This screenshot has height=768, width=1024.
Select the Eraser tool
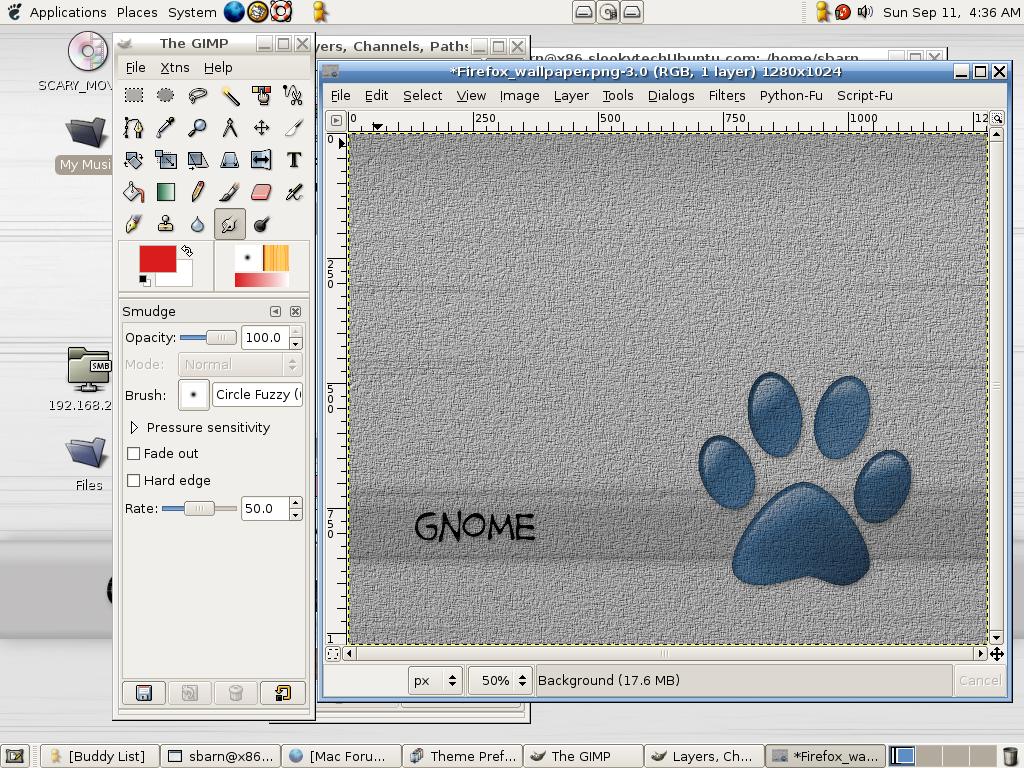261,192
